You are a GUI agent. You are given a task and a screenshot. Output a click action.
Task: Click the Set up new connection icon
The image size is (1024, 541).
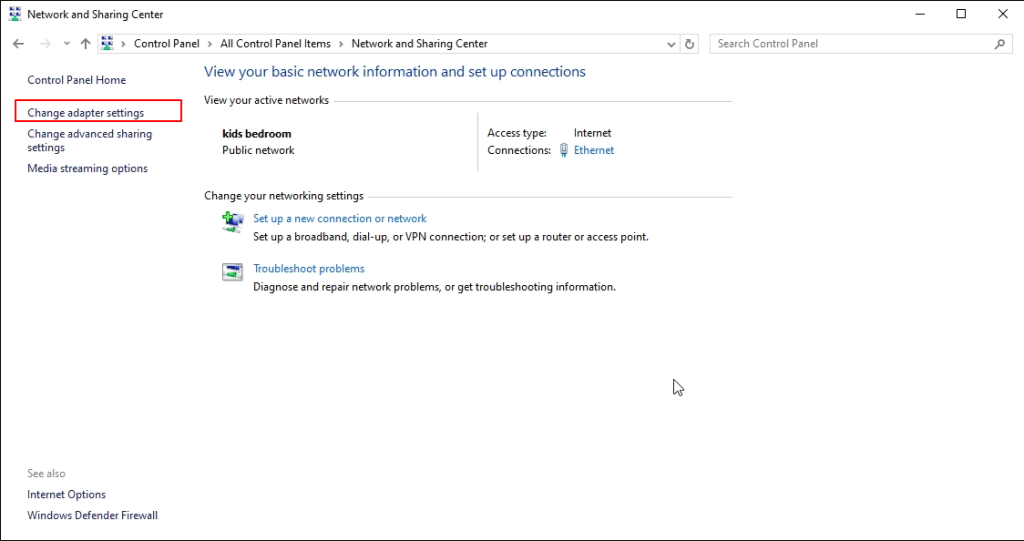click(x=232, y=222)
